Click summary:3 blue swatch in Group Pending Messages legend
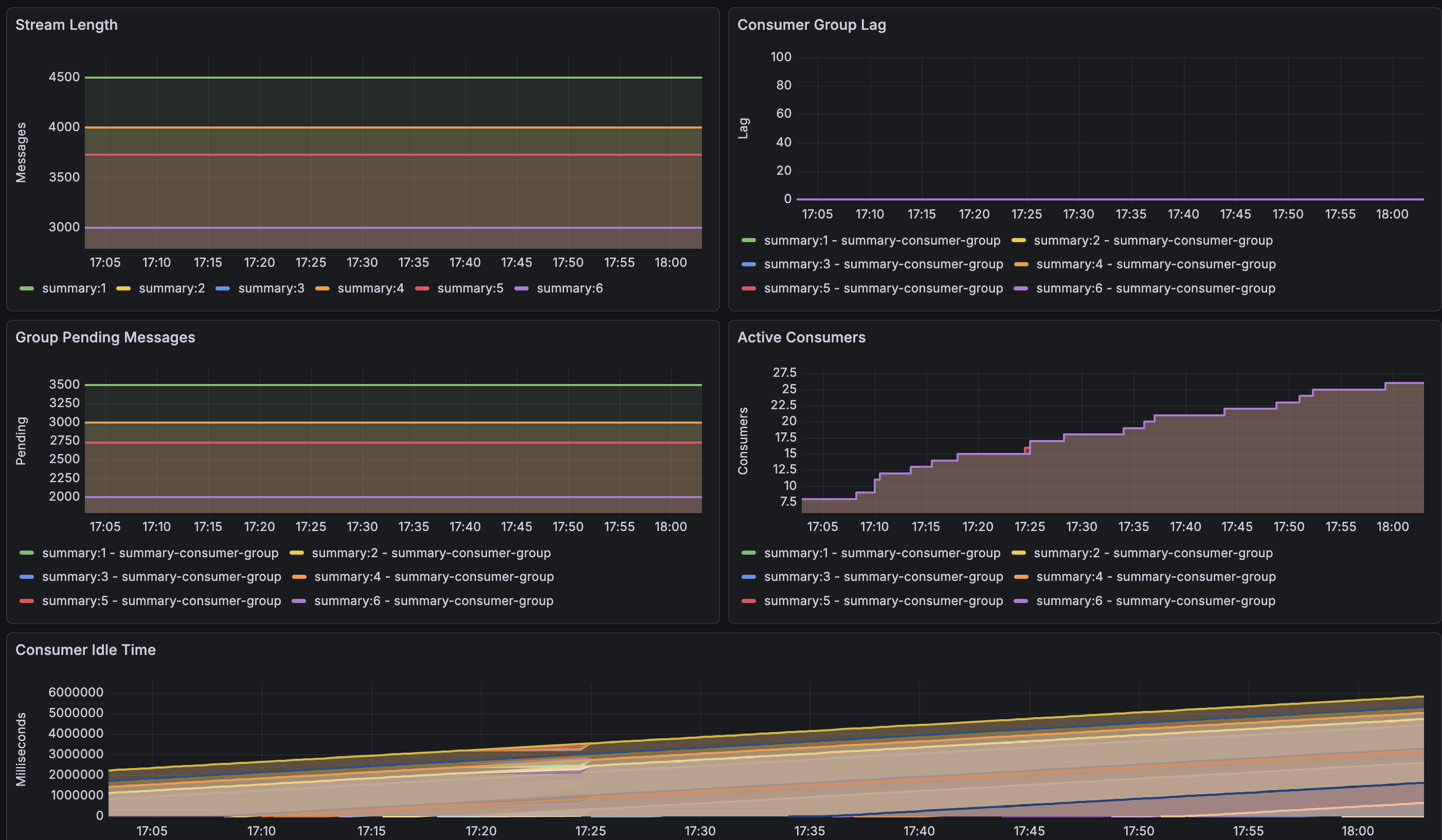1442x840 pixels. coord(27,577)
